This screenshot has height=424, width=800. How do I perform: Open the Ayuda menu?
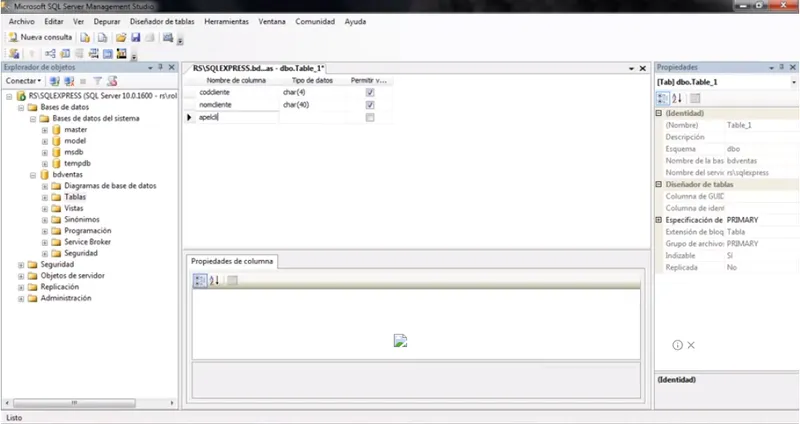point(355,21)
